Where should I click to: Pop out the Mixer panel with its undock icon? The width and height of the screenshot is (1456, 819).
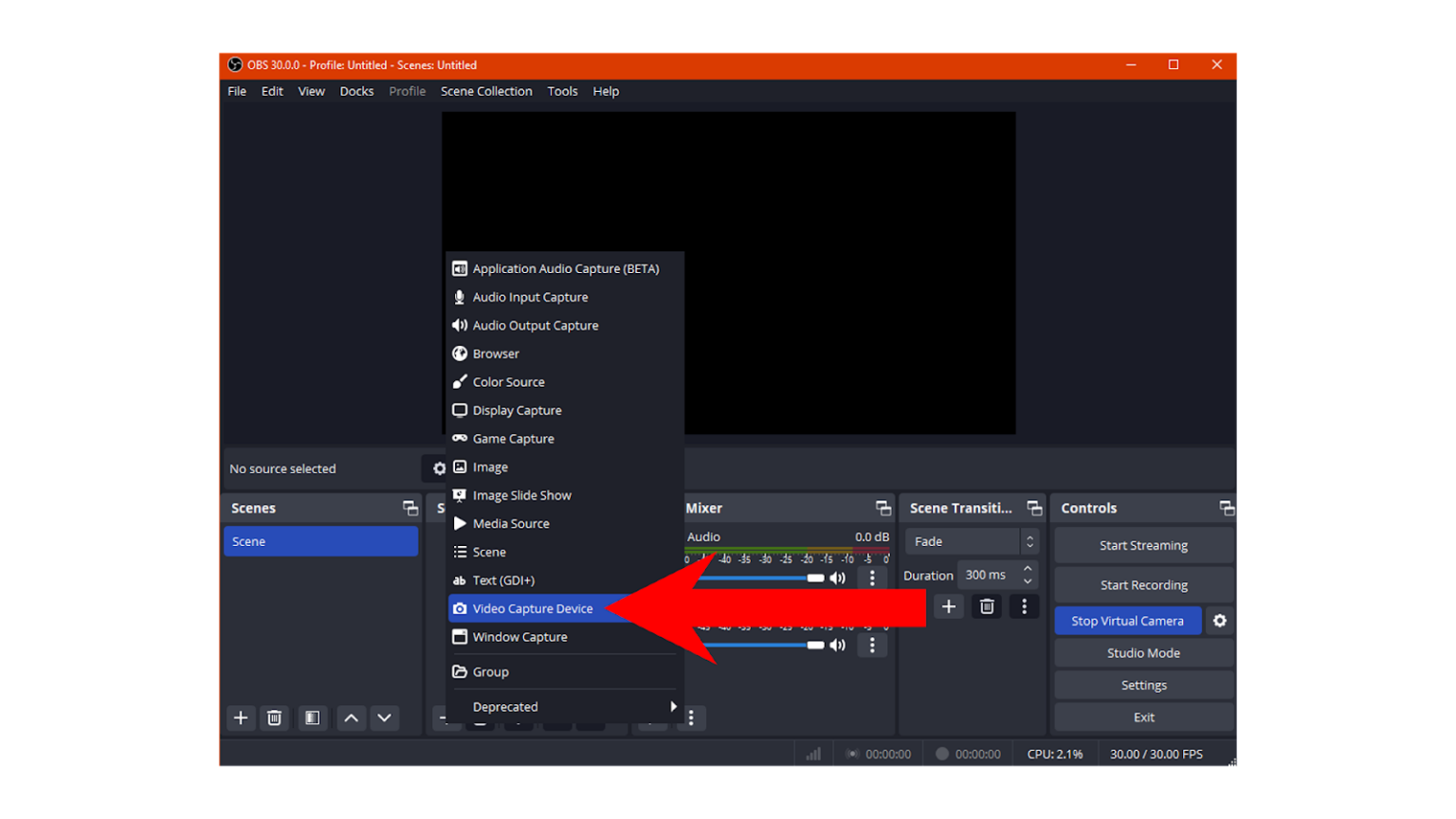pyautogui.click(x=883, y=507)
